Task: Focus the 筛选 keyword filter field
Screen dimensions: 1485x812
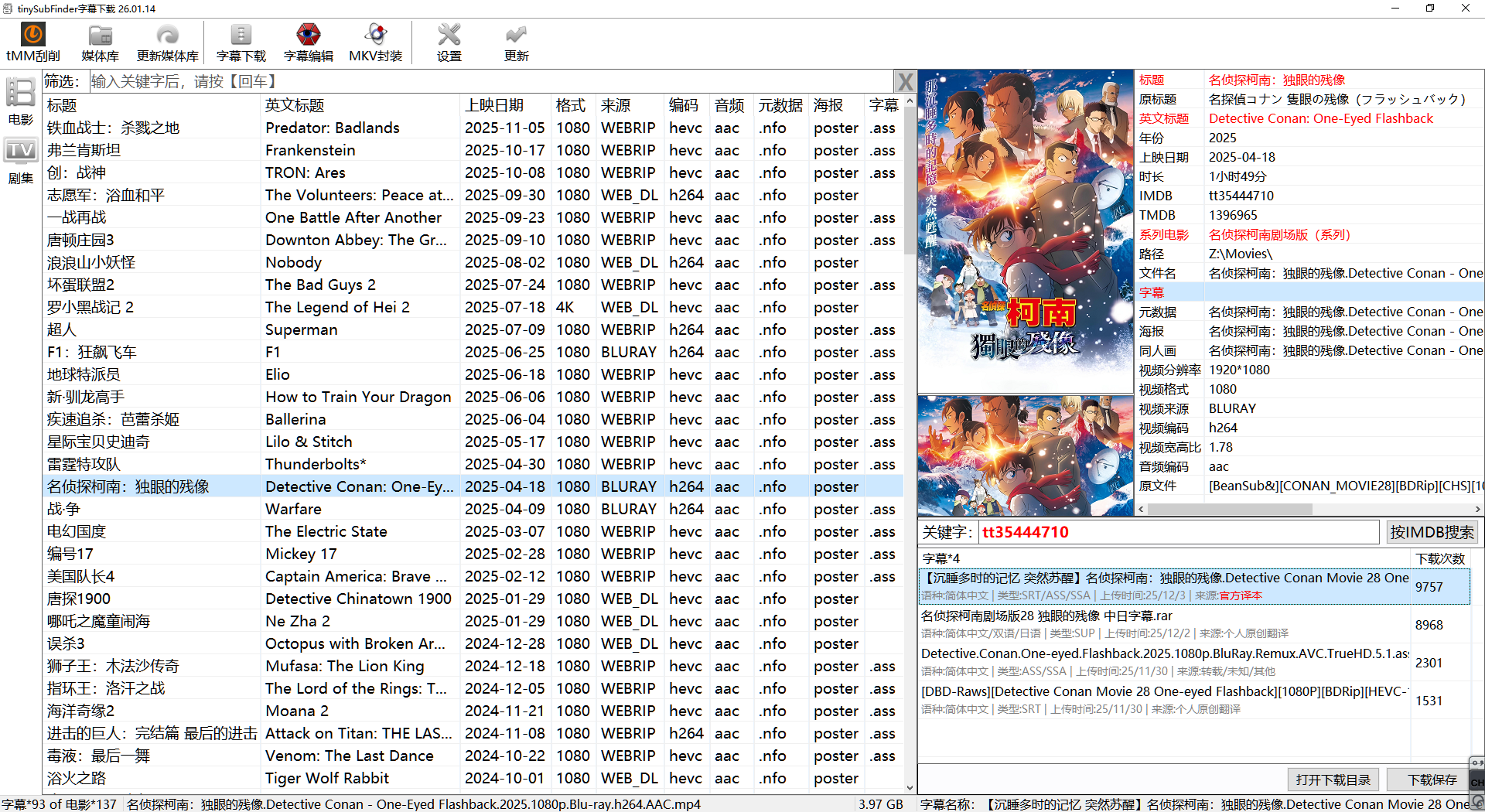Action: tap(490, 81)
